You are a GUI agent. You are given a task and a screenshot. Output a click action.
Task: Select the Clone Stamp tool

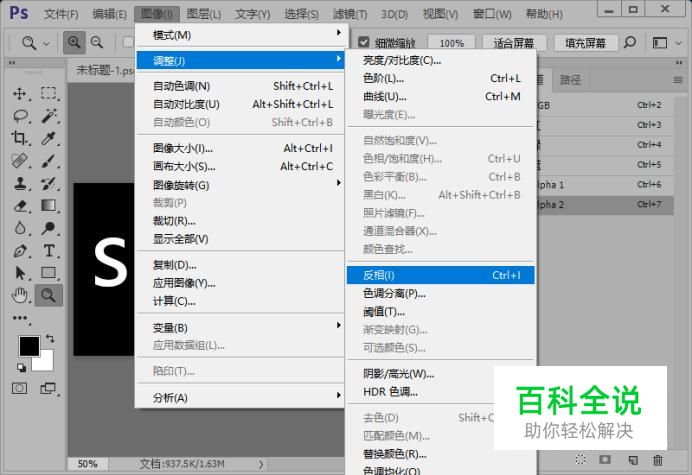click(19, 183)
